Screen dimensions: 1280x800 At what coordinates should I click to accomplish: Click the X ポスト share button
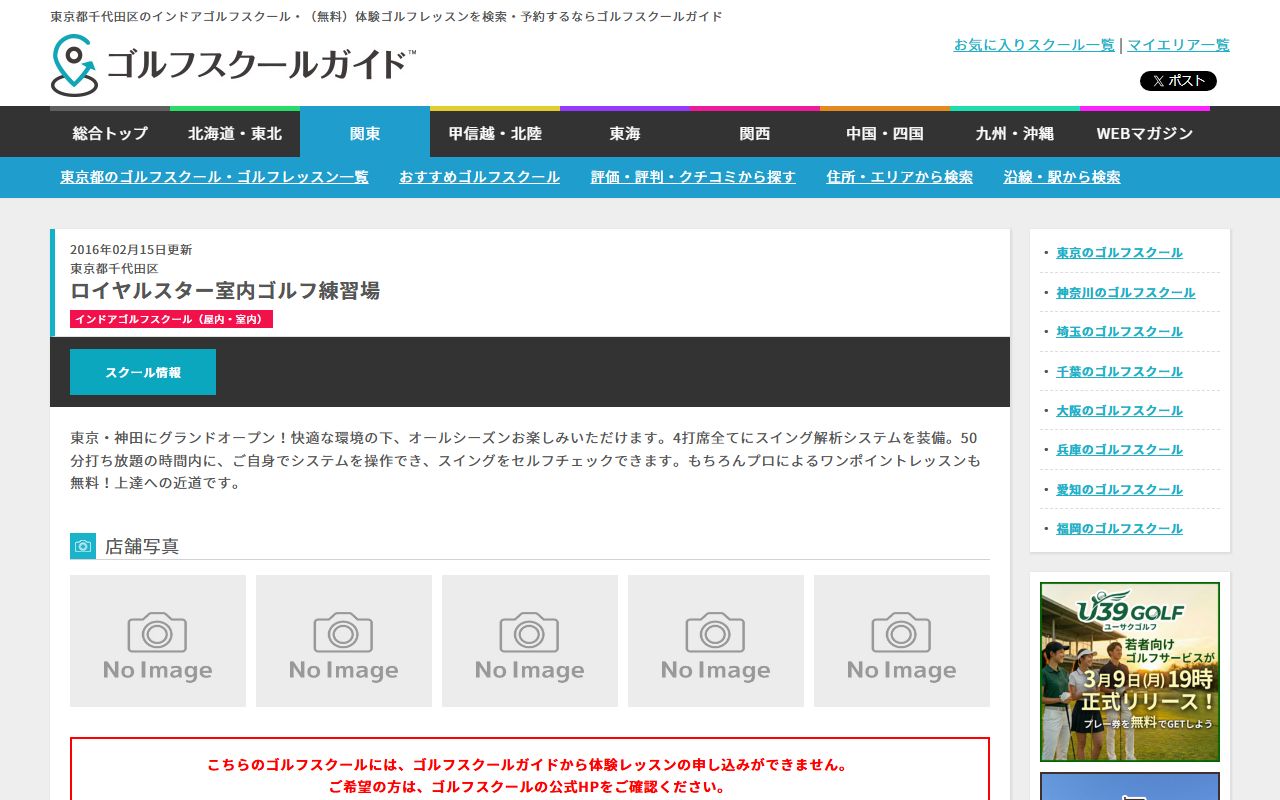point(1178,81)
